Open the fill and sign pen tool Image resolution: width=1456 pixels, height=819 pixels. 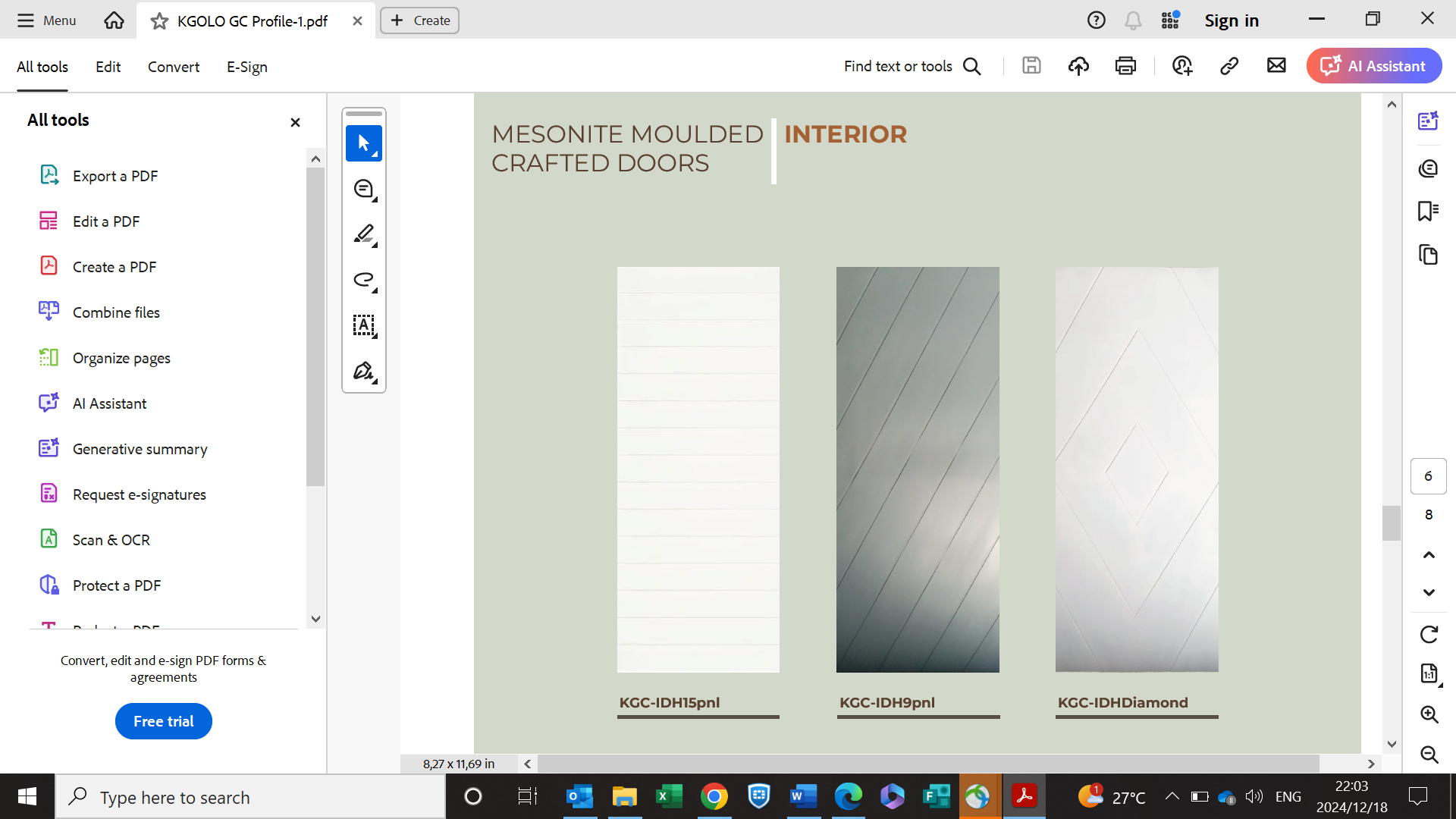pos(363,371)
